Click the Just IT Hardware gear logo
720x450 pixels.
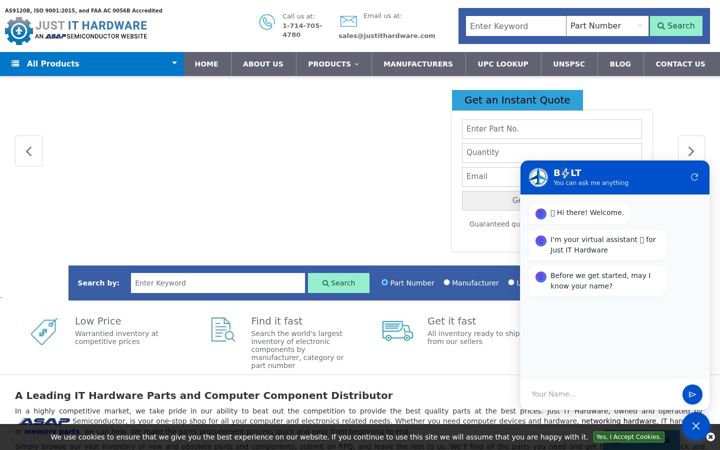pos(19,31)
